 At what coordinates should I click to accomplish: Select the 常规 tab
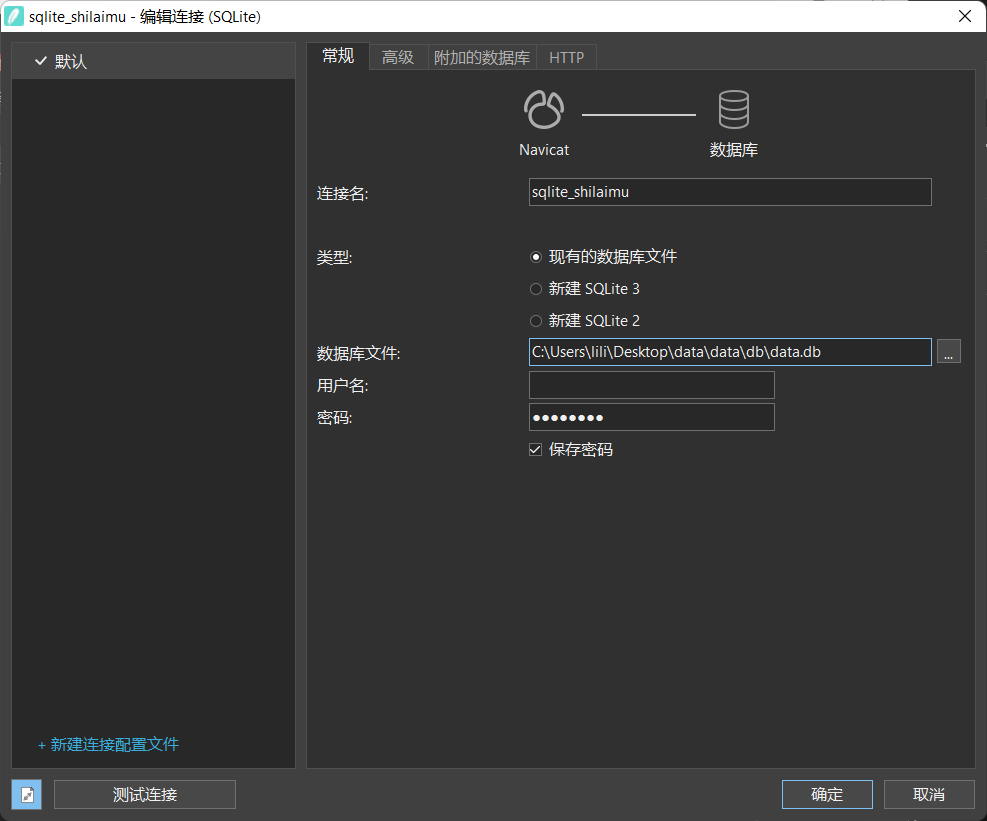point(338,56)
